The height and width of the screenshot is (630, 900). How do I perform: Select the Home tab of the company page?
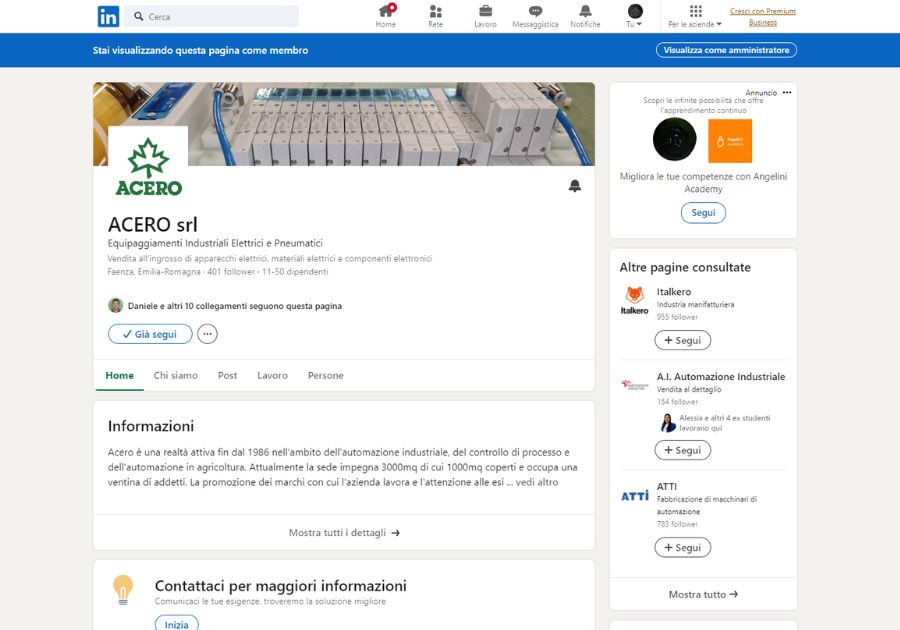tap(119, 375)
